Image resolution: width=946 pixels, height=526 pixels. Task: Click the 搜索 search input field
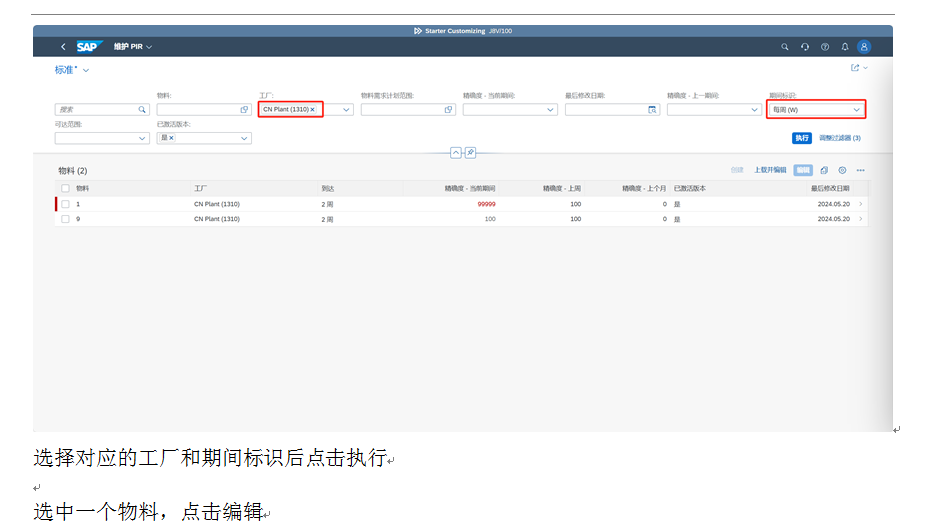pyautogui.click(x=95, y=109)
